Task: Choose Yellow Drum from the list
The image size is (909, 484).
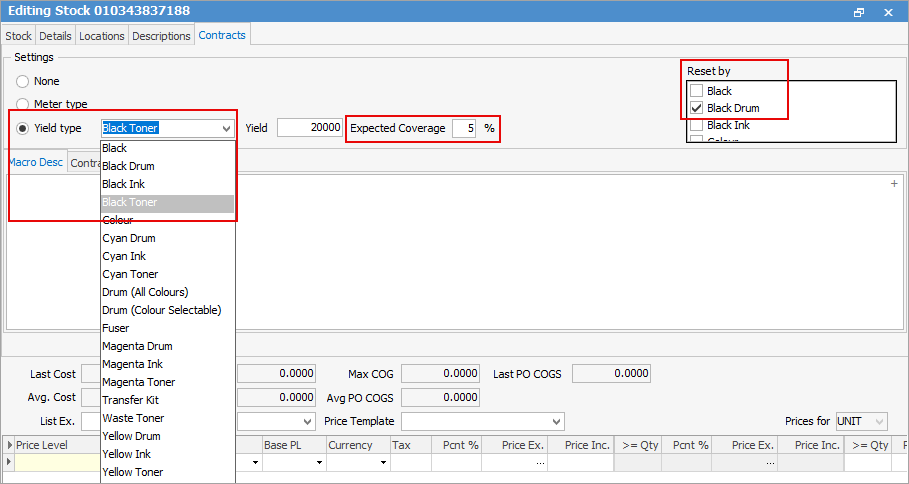Action: (168, 436)
